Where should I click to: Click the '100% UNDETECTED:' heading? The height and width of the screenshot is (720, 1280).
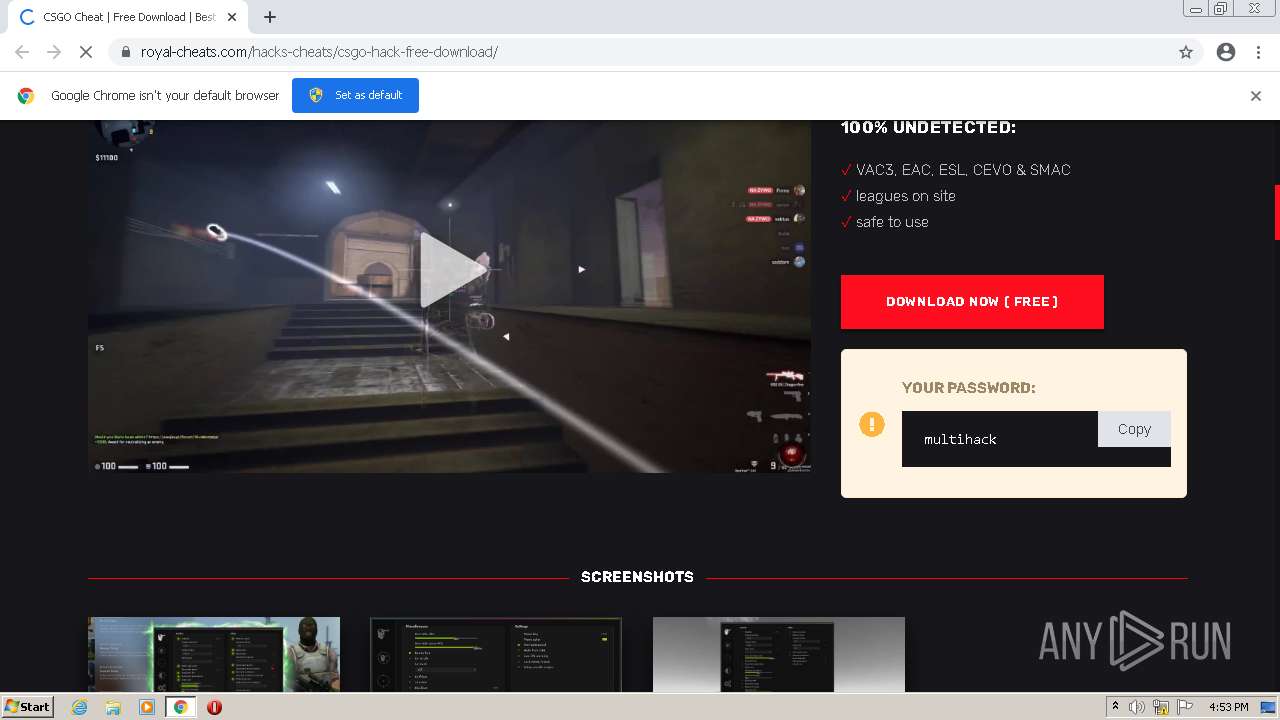coord(928,127)
